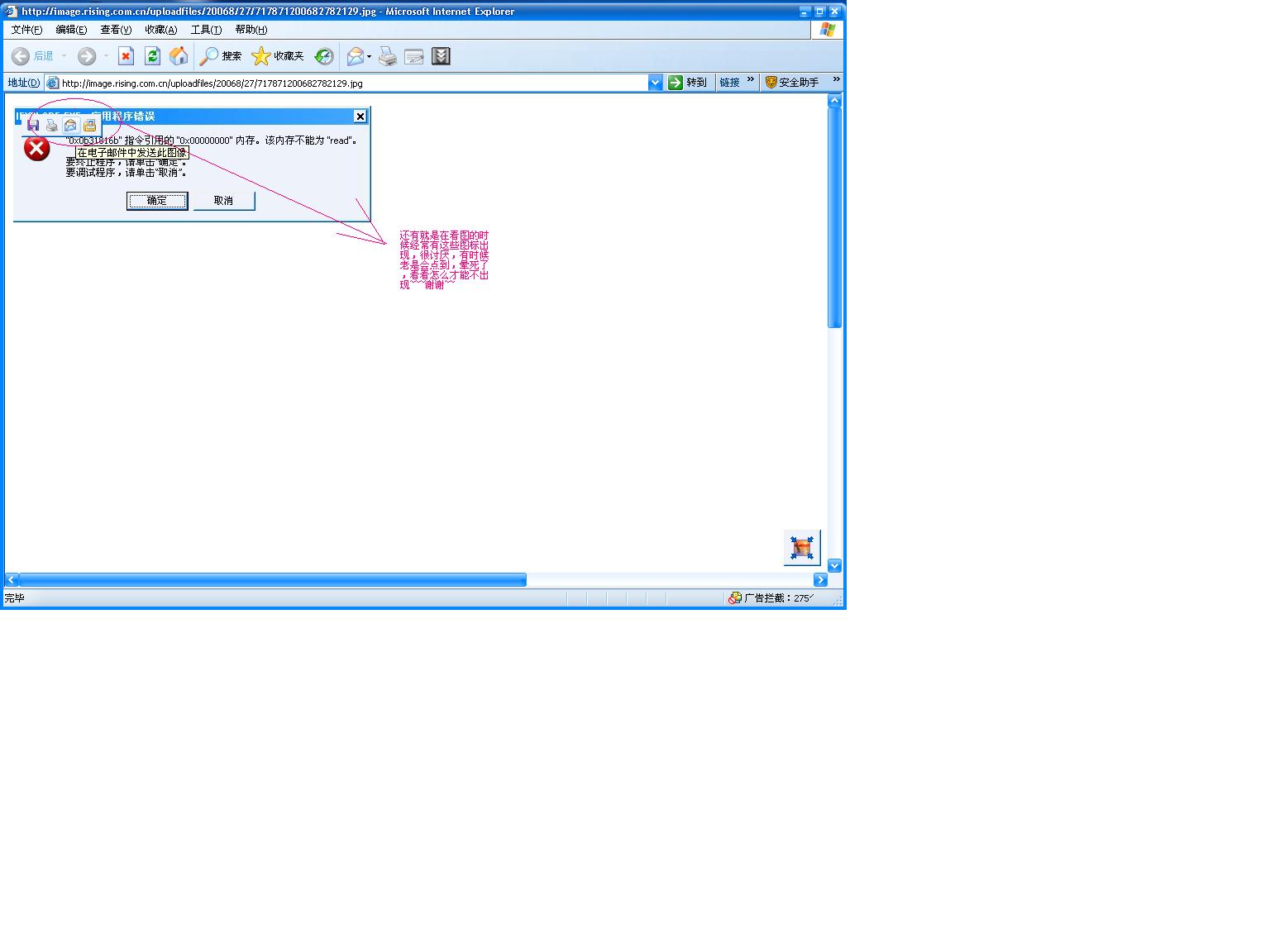The width and height of the screenshot is (1270, 952).
Task: Click the page icon in the address bar
Action: click(53, 83)
